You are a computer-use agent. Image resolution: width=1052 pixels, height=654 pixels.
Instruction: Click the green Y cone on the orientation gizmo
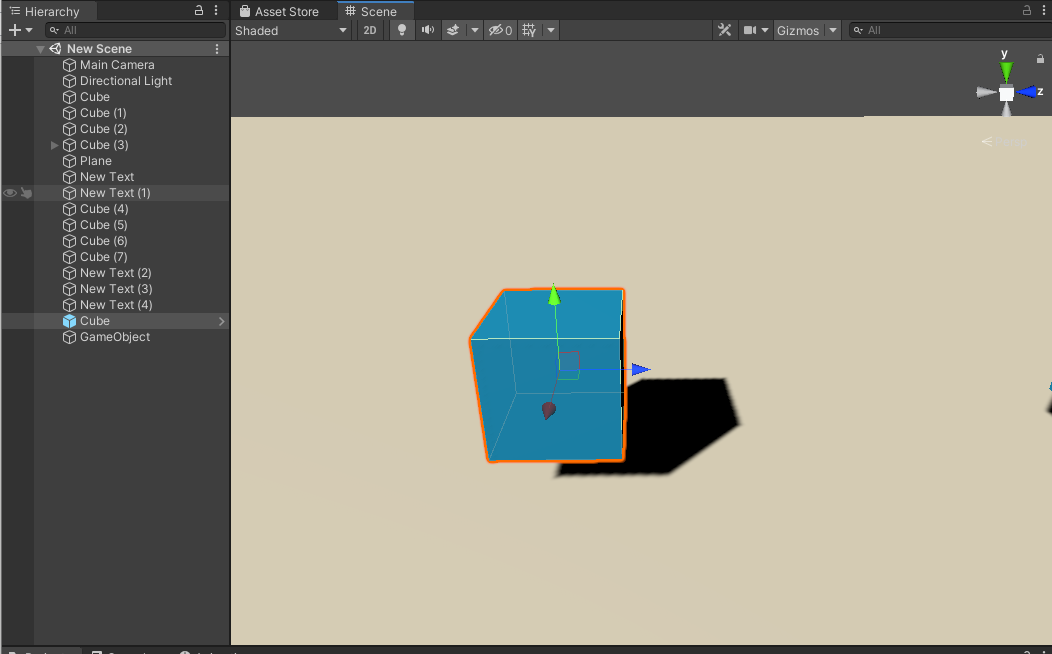[1006, 70]
